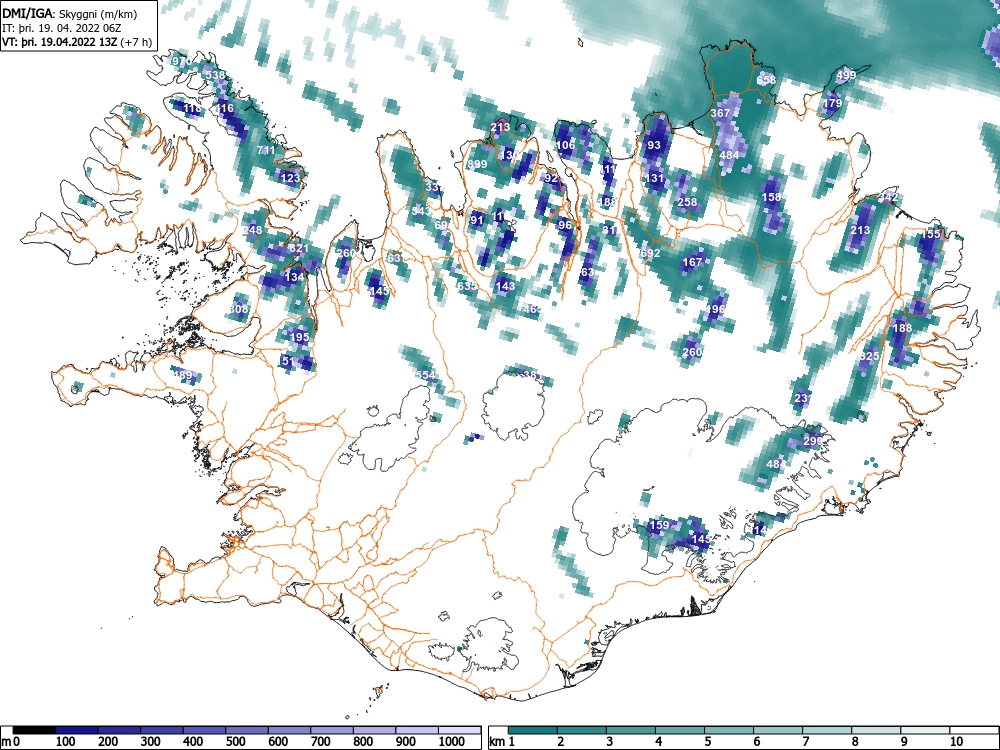Click the visibility value 711 on the map
1000x750 pixels.
[266, 150]
